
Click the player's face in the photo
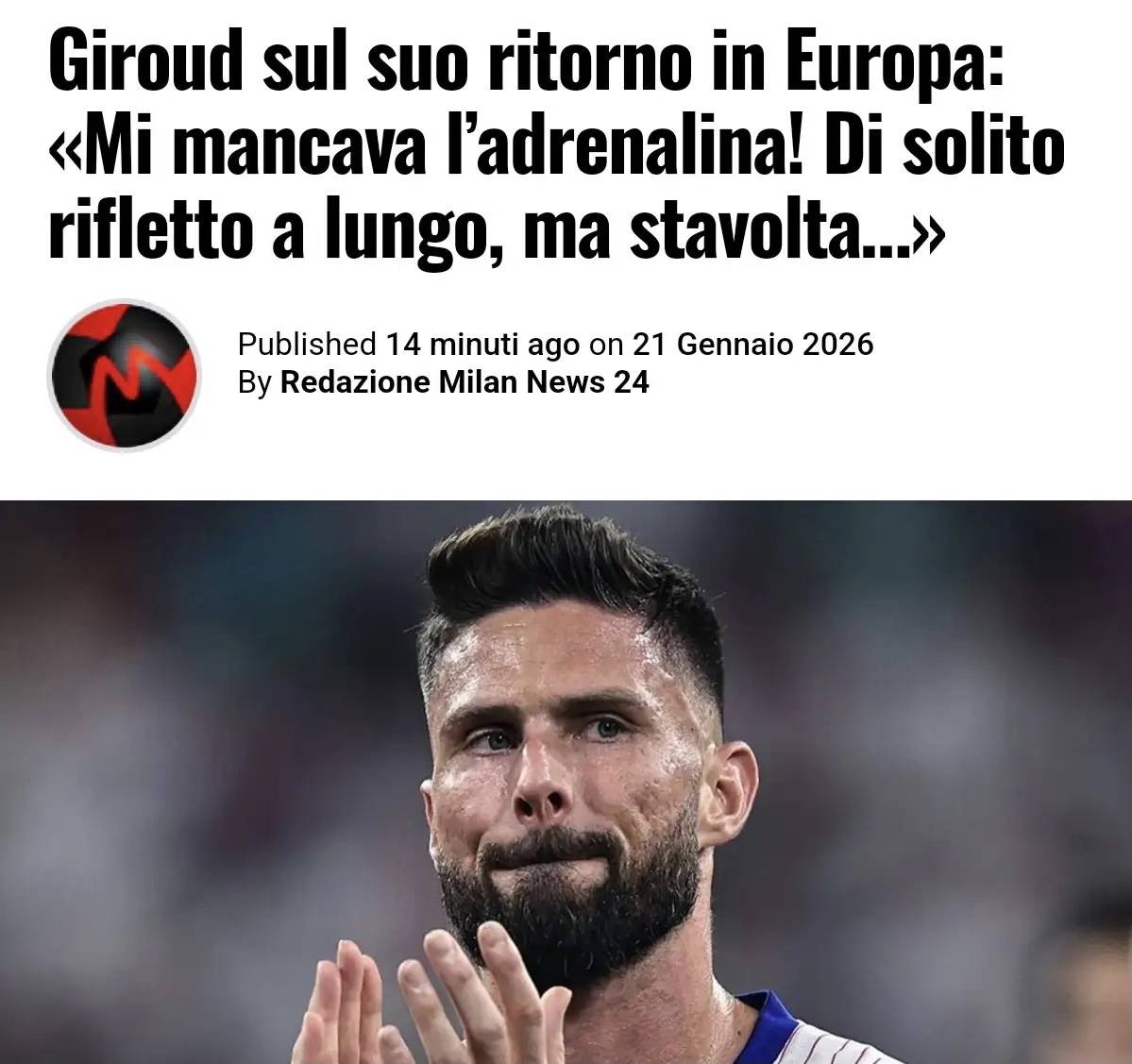[x=570, y=780]
